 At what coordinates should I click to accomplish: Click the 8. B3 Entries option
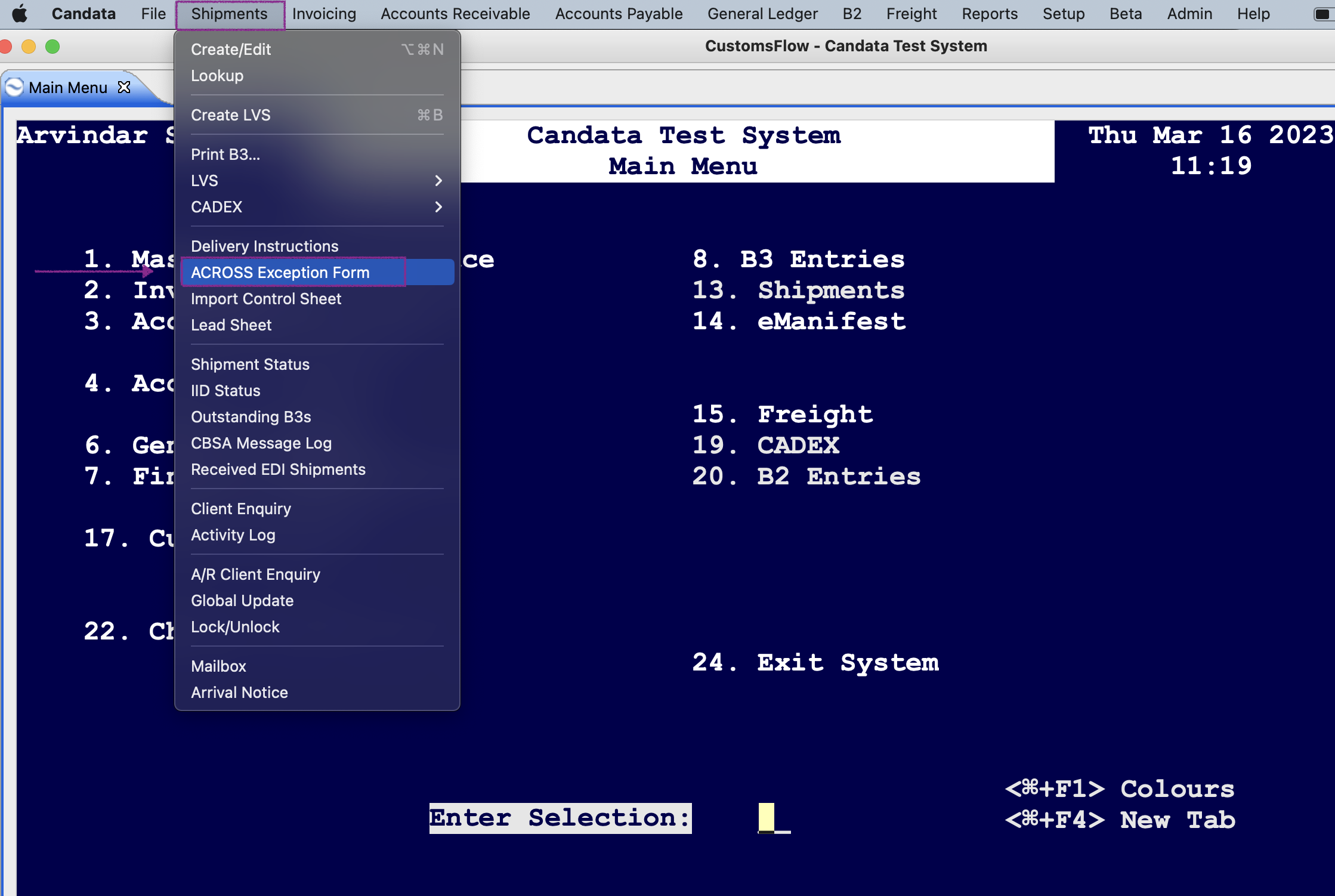(x=799, y=259)
